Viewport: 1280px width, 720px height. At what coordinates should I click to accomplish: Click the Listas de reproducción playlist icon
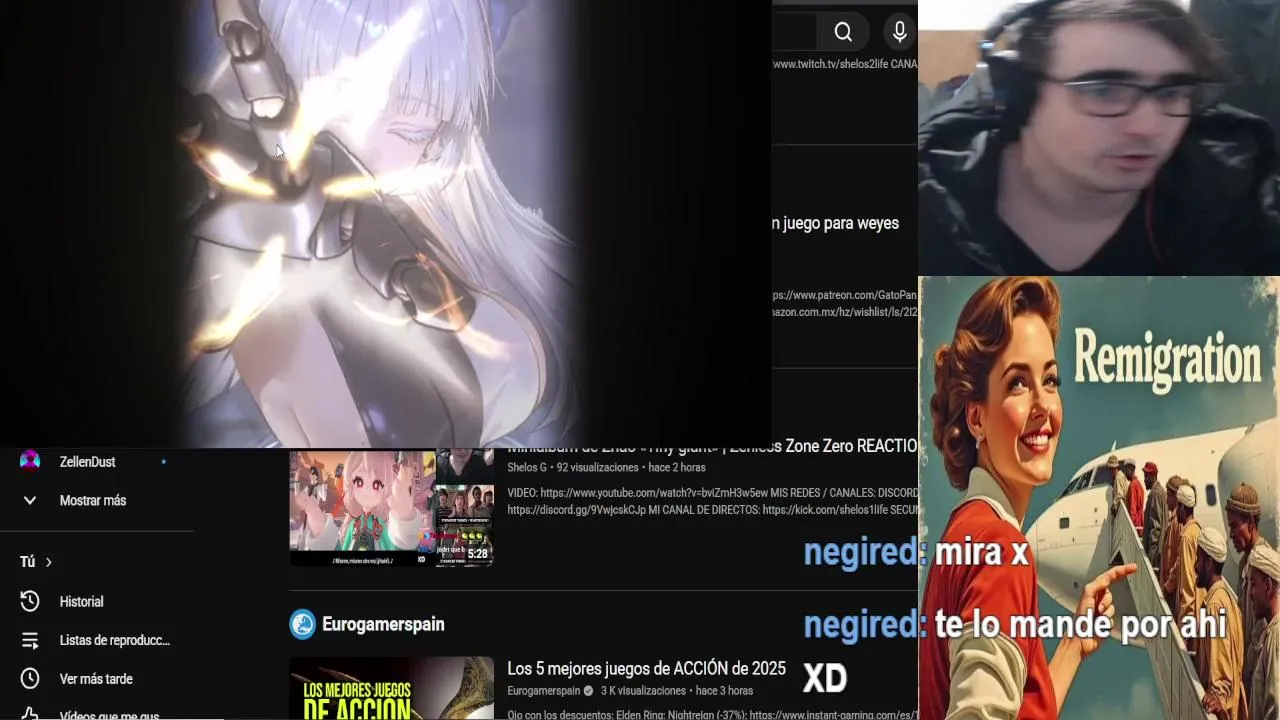point(30,640)
